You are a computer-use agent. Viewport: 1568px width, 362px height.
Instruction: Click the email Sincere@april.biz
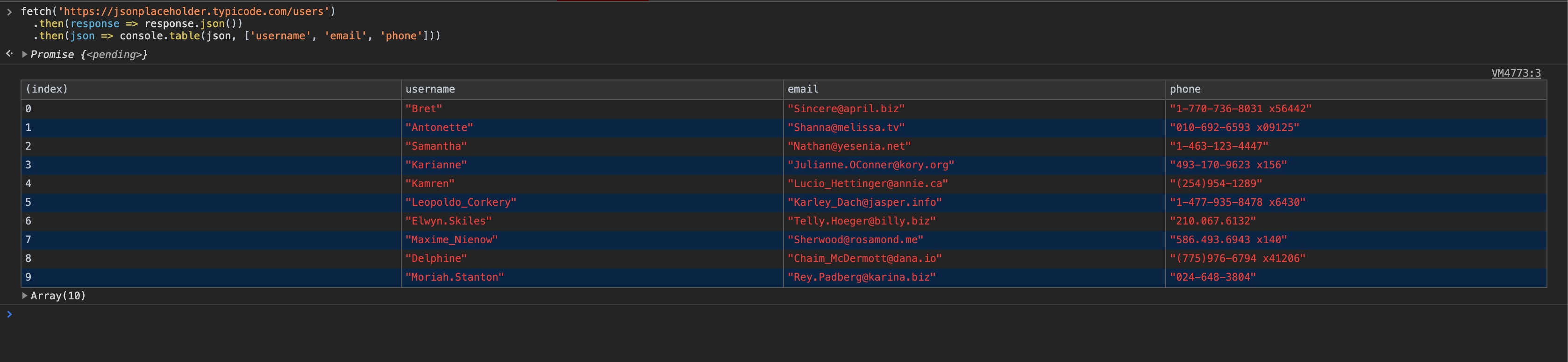point(846,109)
